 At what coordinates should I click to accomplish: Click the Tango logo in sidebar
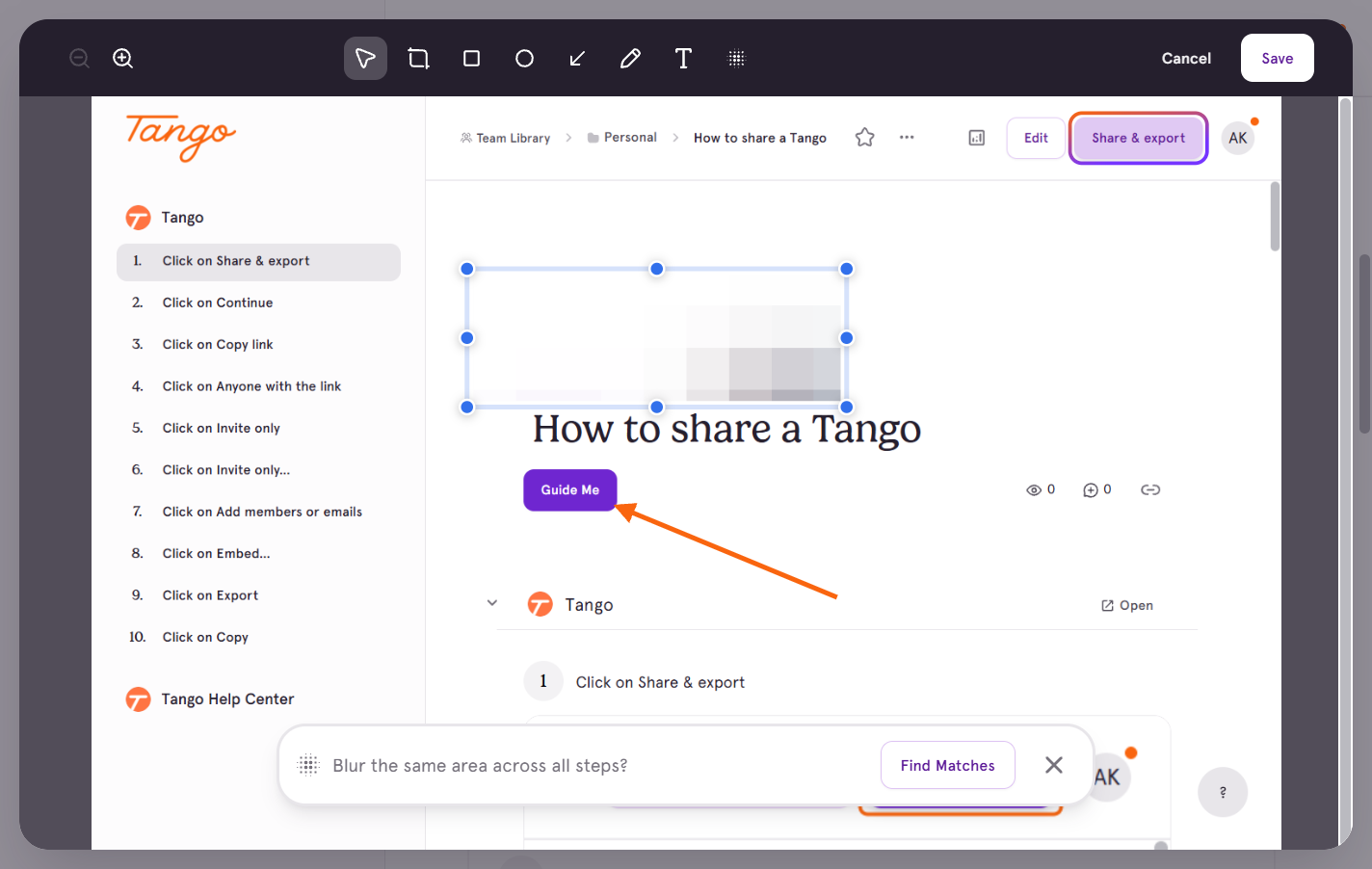click(x=181, y=137)
